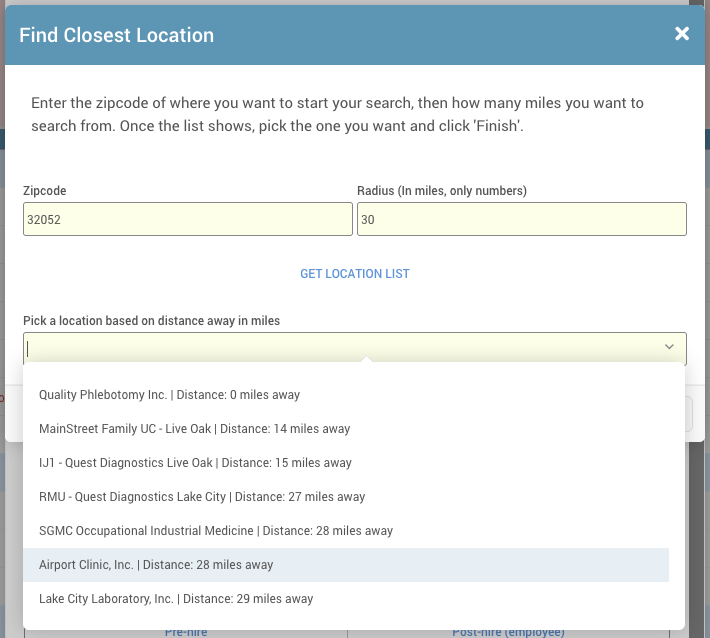
Task: Click the Radius (In miles, only numbers) label
Action: 442,191
